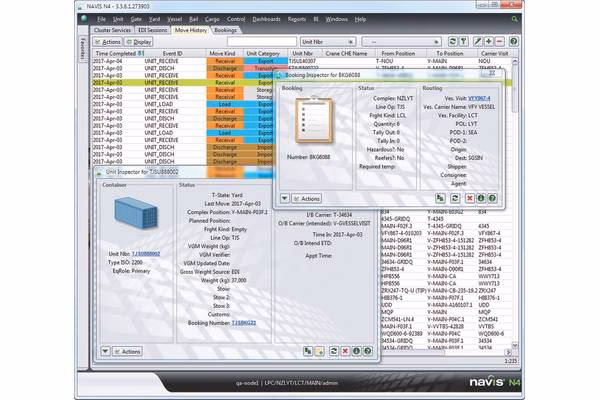Click the blue container image

[136, 213]
